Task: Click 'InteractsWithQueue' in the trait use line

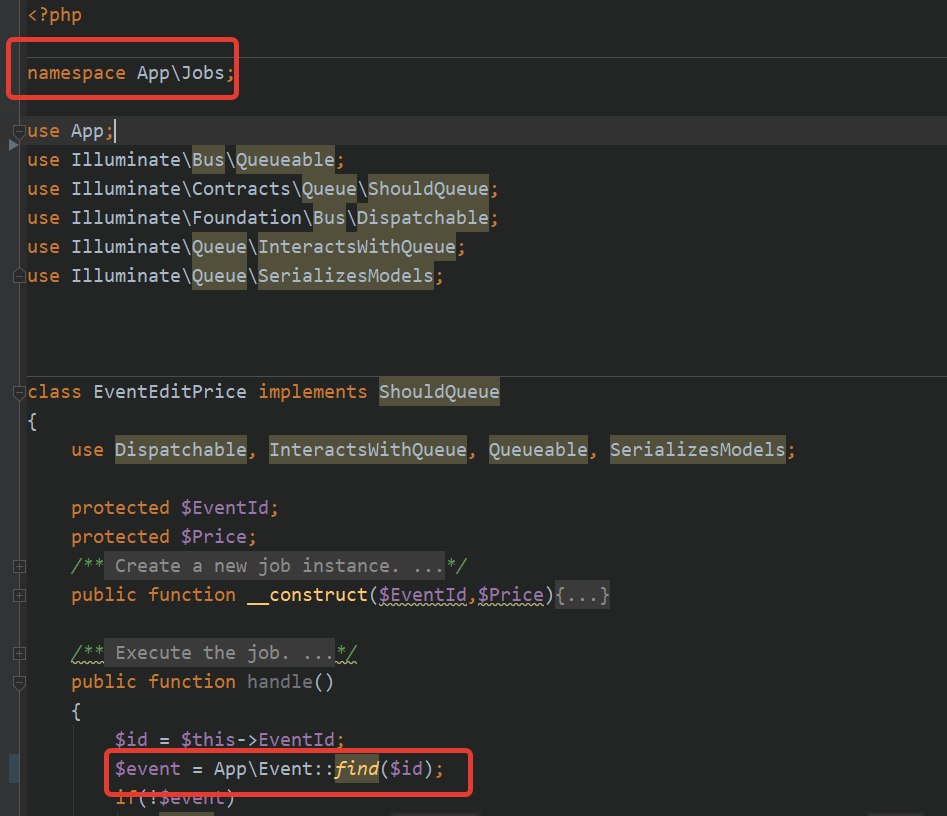Action: (368, 450)
